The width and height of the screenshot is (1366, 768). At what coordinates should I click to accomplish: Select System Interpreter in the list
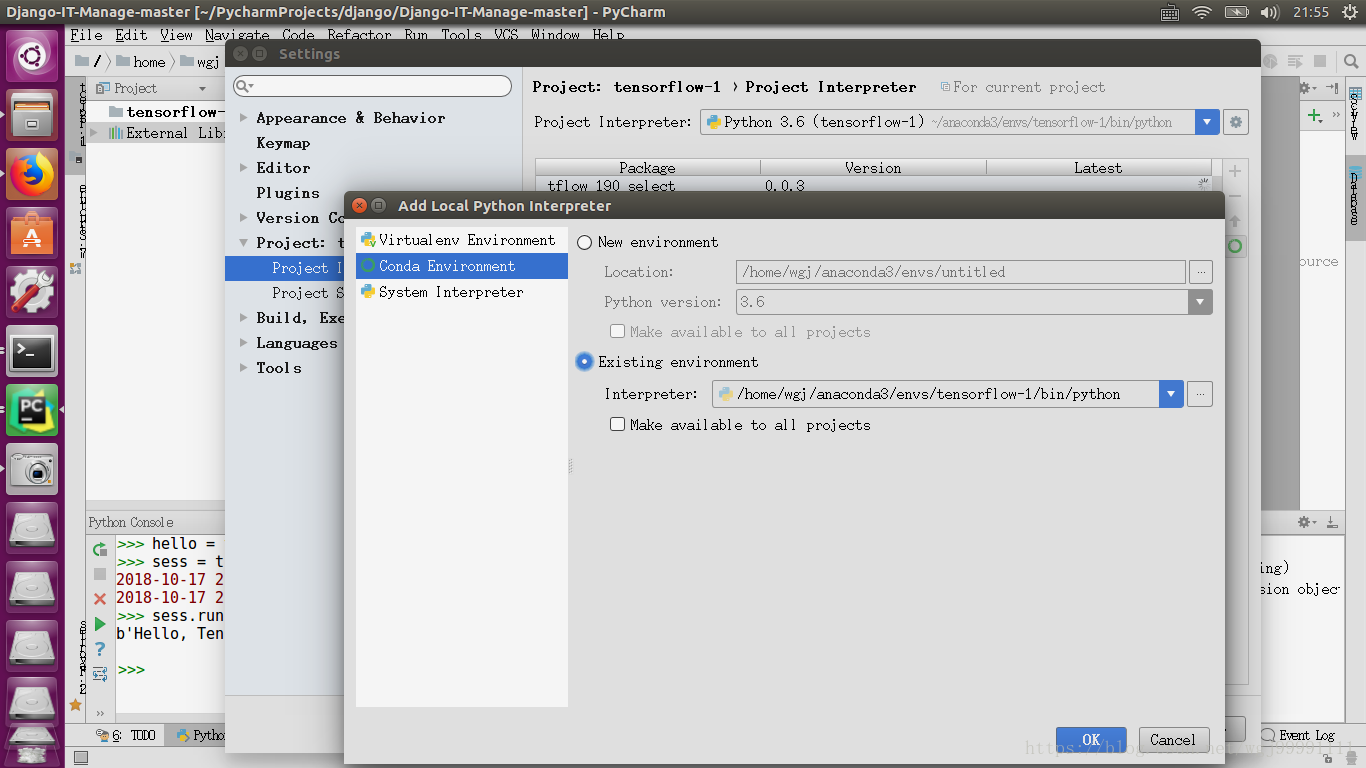click(x=462, y=292)
